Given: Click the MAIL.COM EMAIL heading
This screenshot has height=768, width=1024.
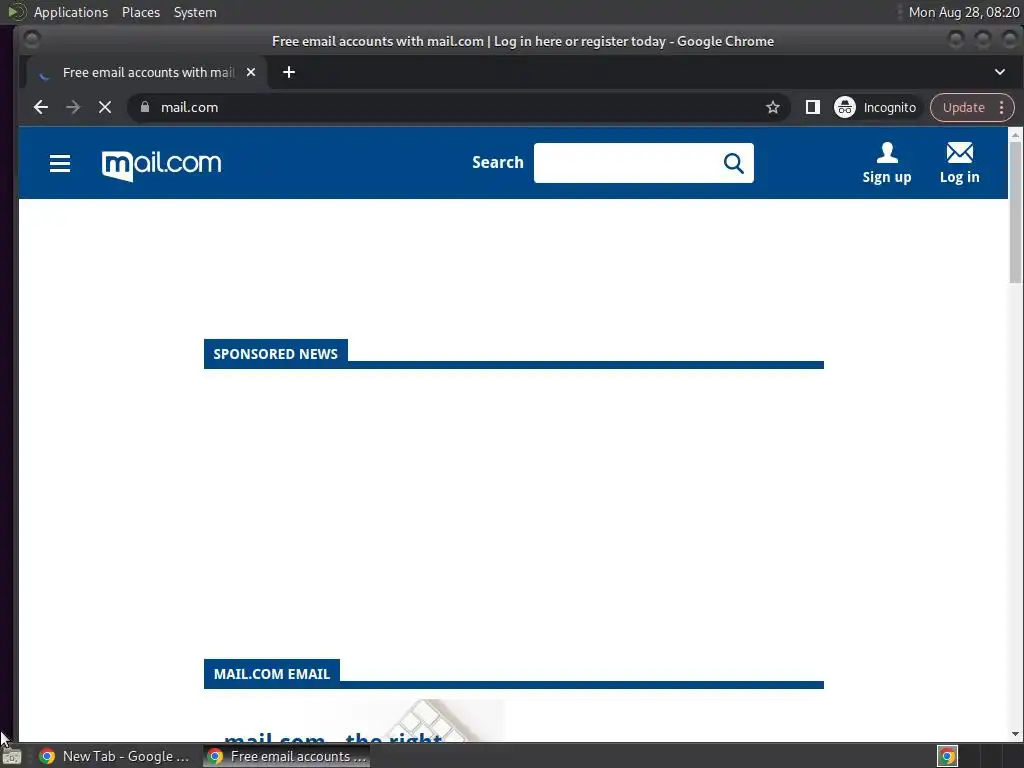Looking at the screenshot, I should [x=272, y=674].
